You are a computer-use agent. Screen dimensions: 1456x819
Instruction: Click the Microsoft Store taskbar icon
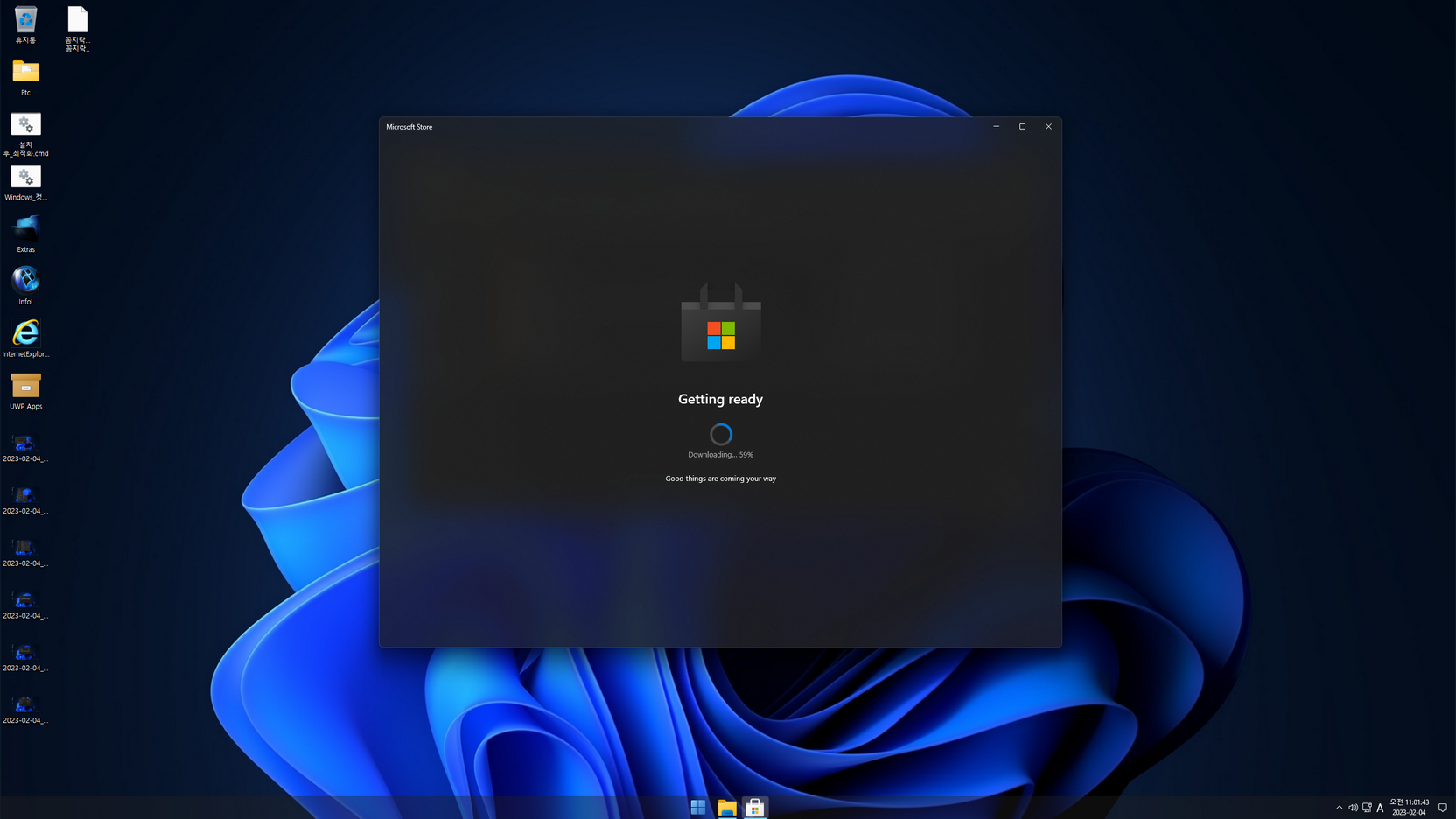[x=755, y=808]
